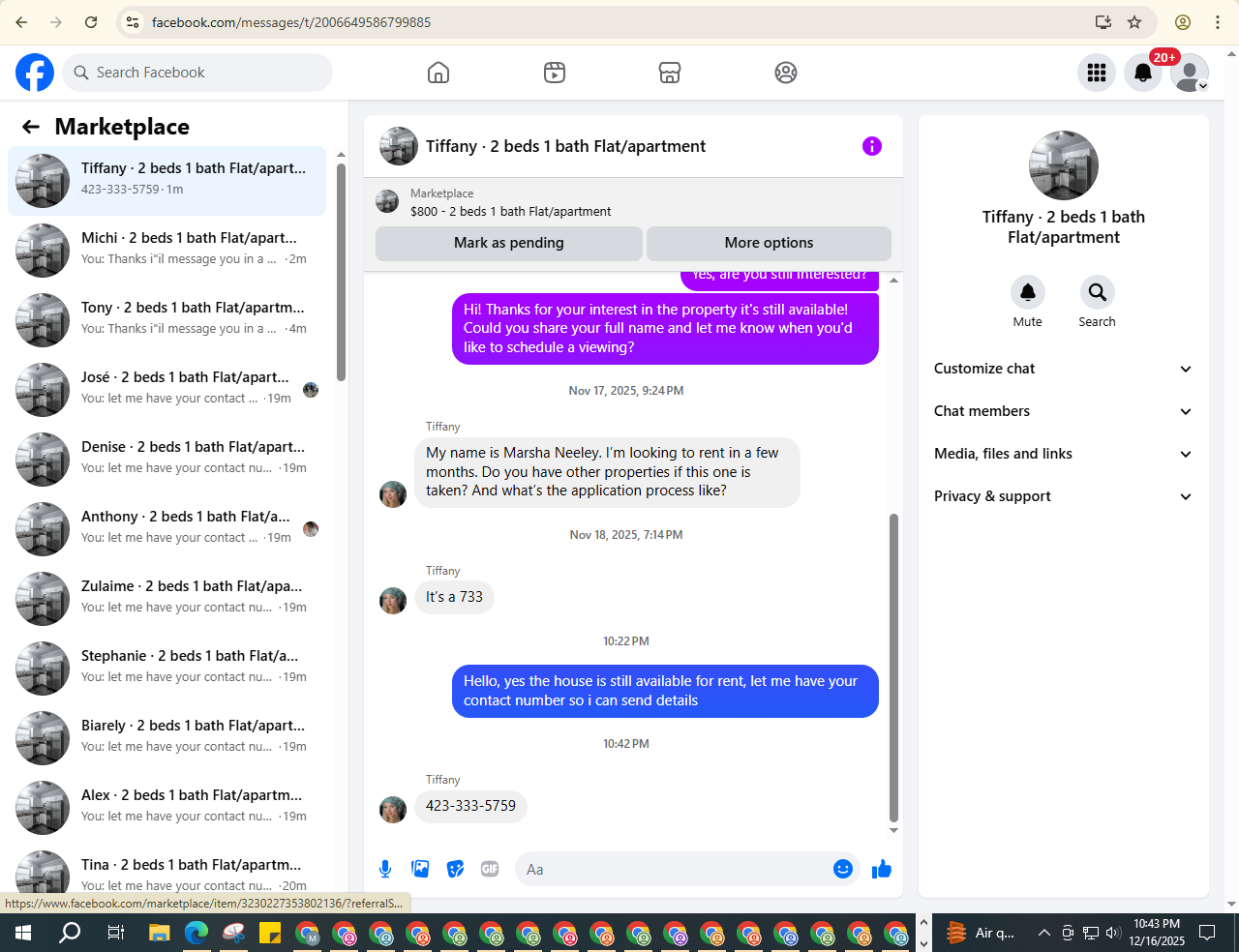Select the Tiffany conversation in the list
Image resolution: width=1239 pixels, height=952 pixels.
click(x=166, y=181)
